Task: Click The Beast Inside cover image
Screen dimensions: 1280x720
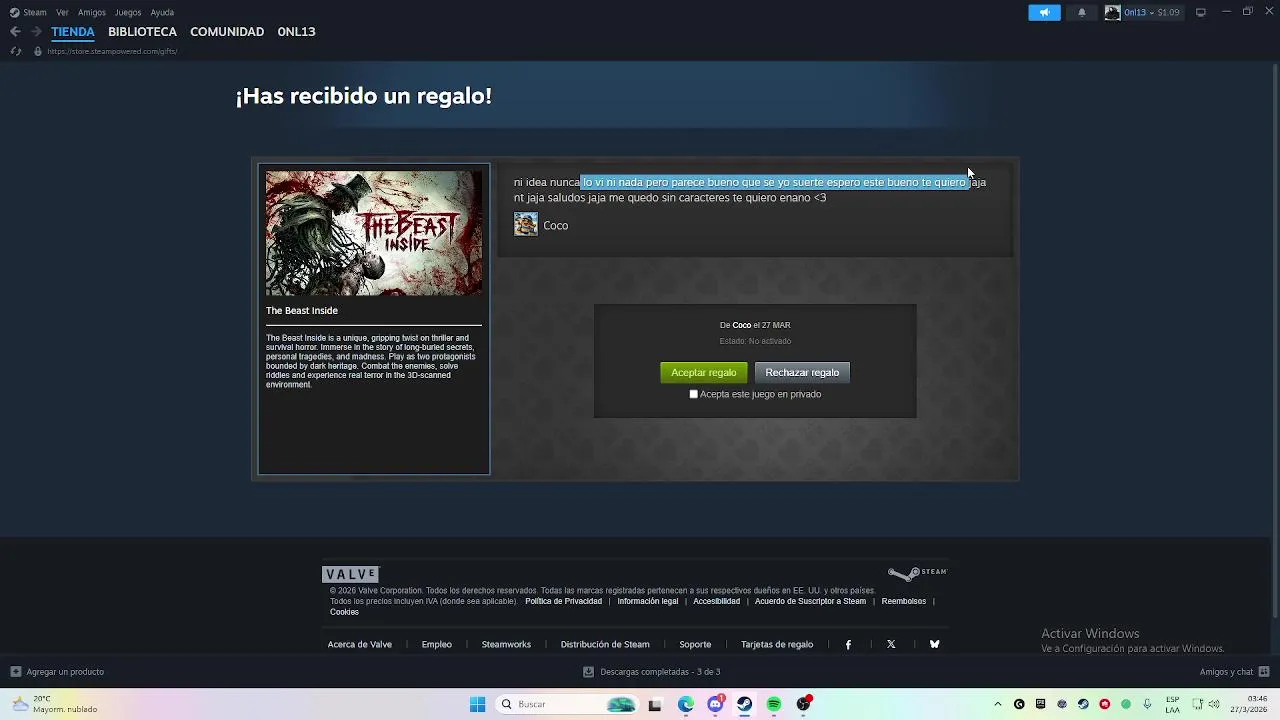Action: coord(374,233)
